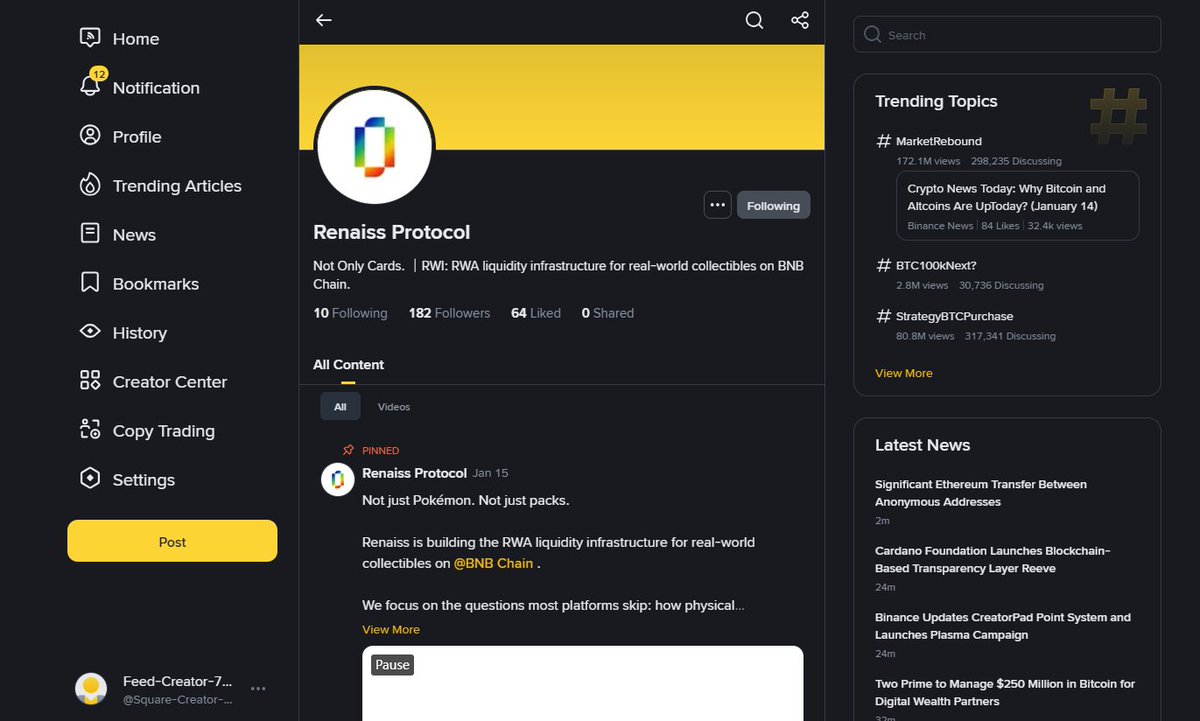Open the BTC100kNext? trending topic
This screenshot has height=721, width=1200.
point(936,266)
